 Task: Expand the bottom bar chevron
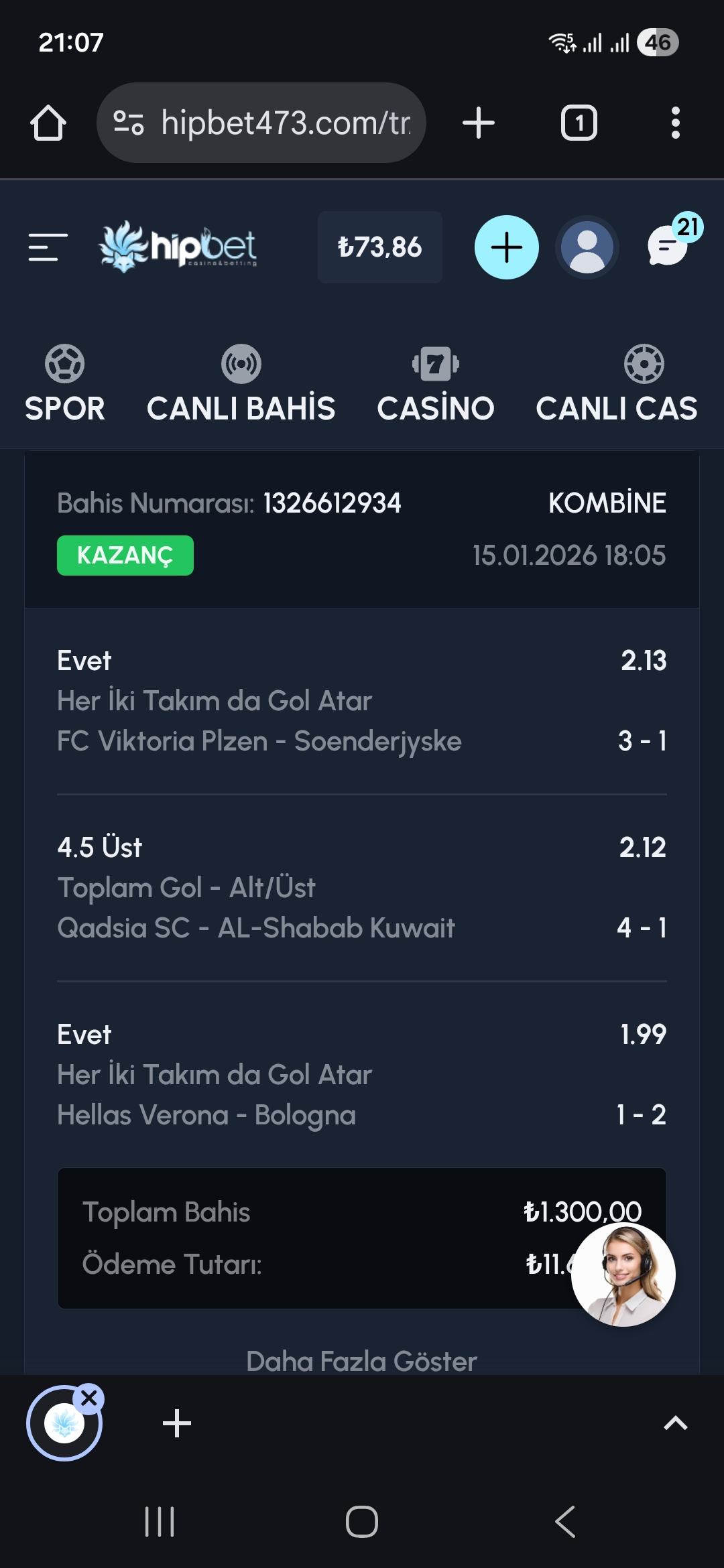point(675,1423)
